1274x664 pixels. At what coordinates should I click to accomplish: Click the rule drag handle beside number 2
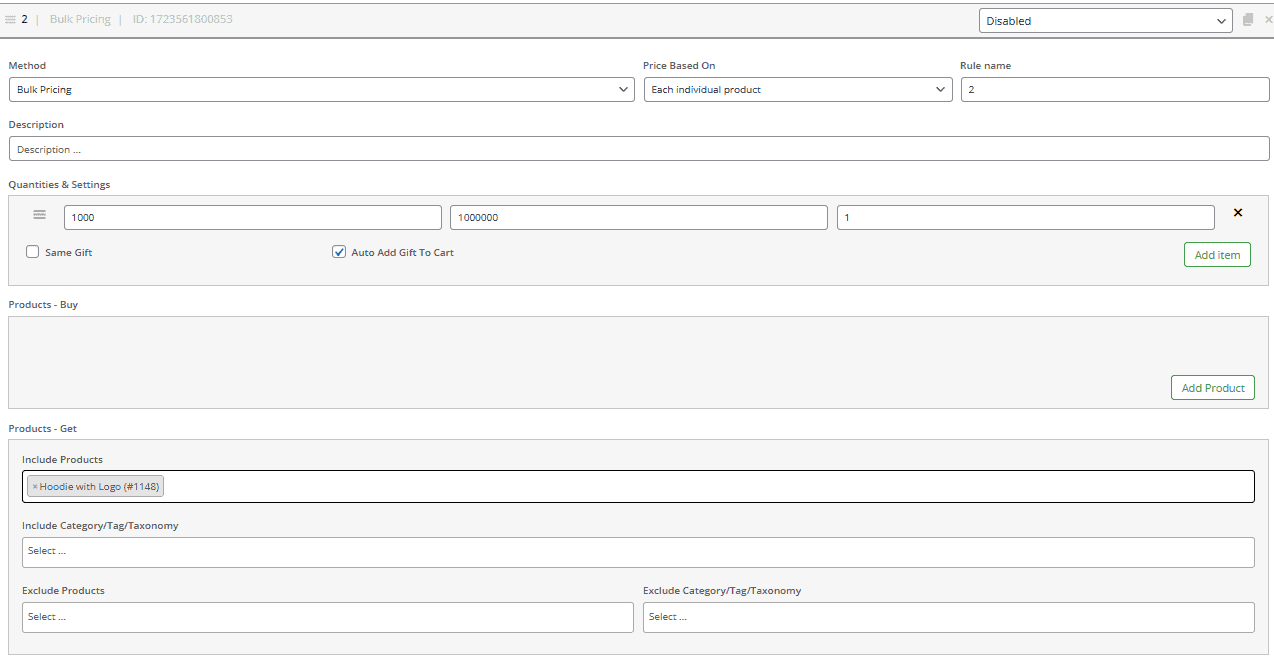[x=10, y=19]
